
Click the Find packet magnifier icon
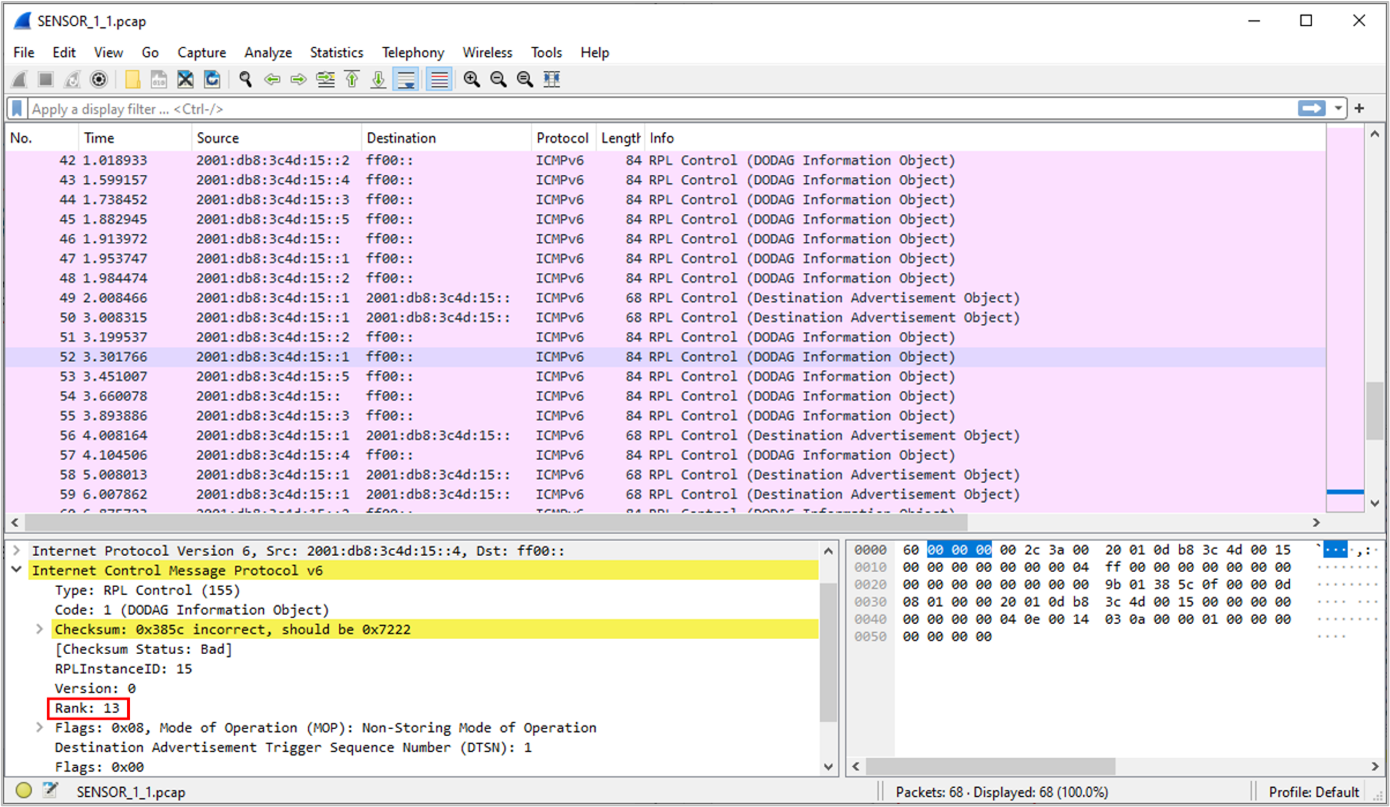pyautogui.click(x=245, y=80)
